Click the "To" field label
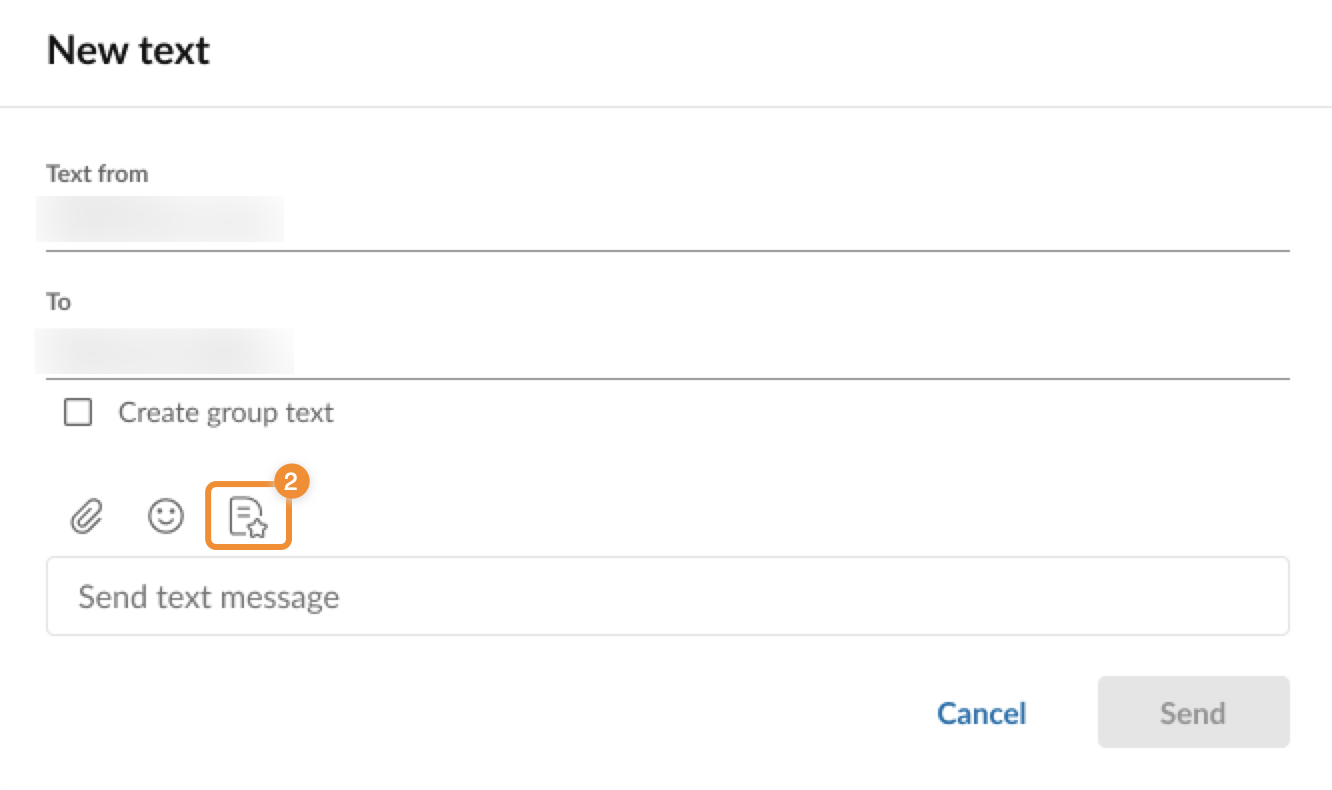This screenshot has height=790, width=1332. [x=58, y=302]
